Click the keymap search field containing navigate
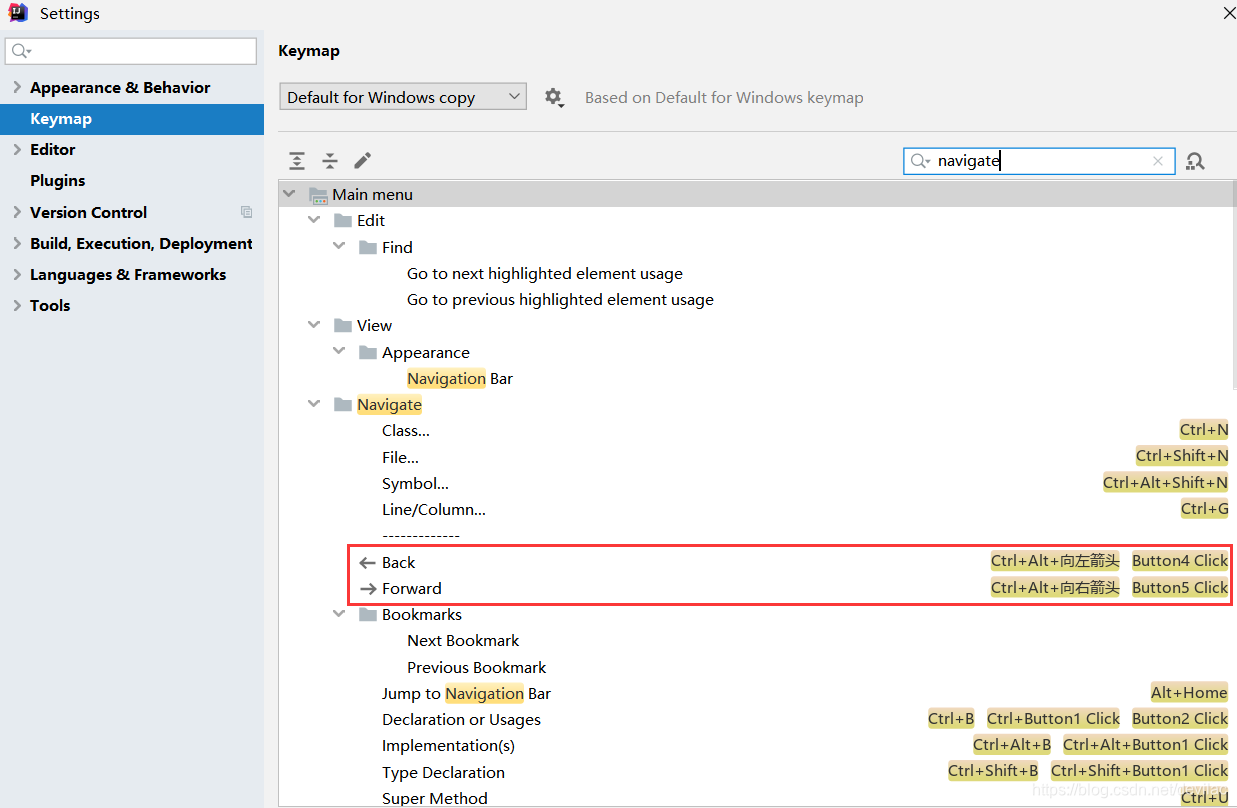This screenshot has height=808, width=1237. click(x=1039, y=161)
